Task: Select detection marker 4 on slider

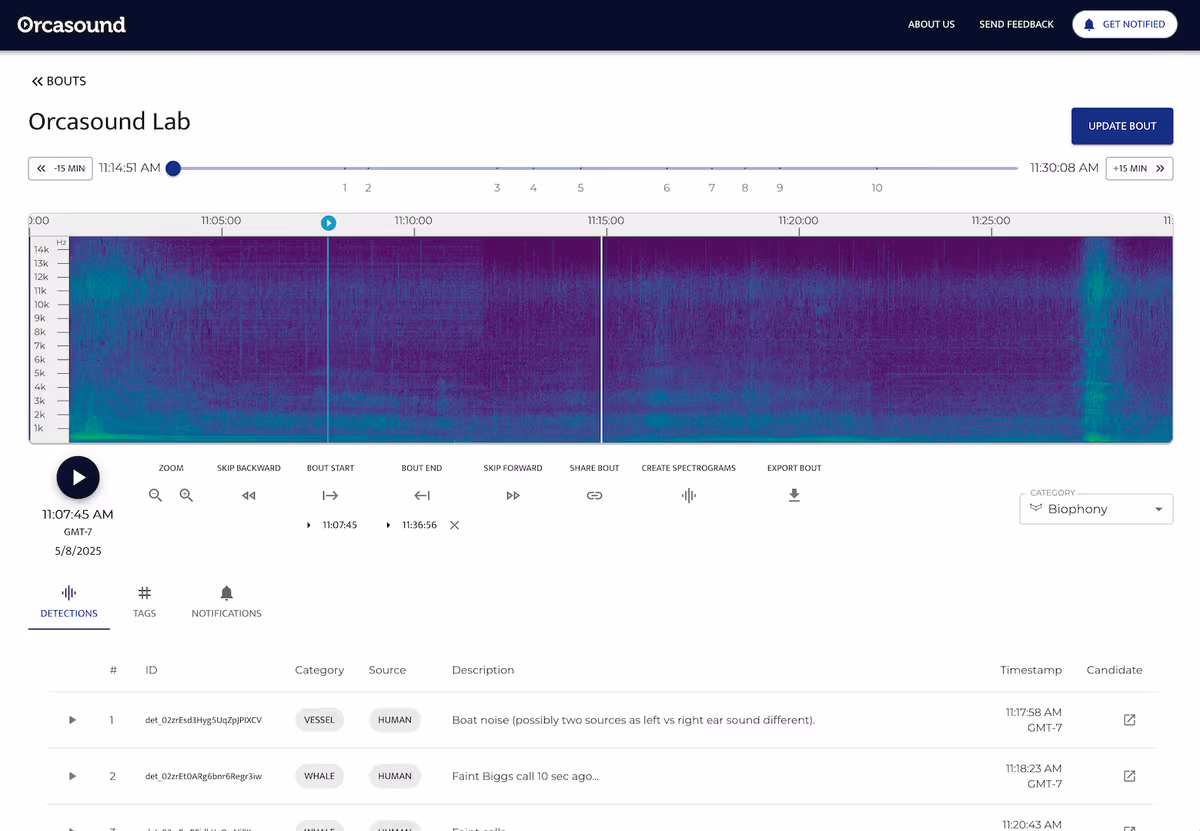Action: 533,187
